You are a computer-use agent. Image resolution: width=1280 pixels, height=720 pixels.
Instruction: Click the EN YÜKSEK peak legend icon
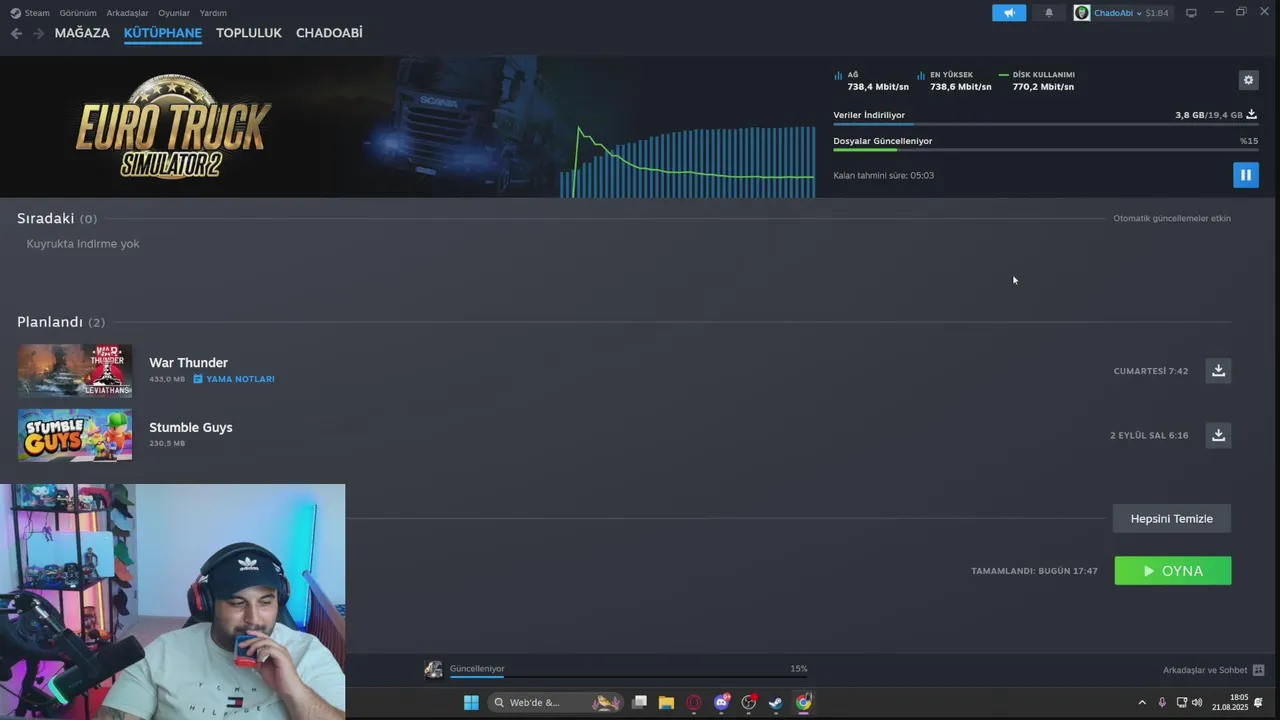click(x=921, y=75)
